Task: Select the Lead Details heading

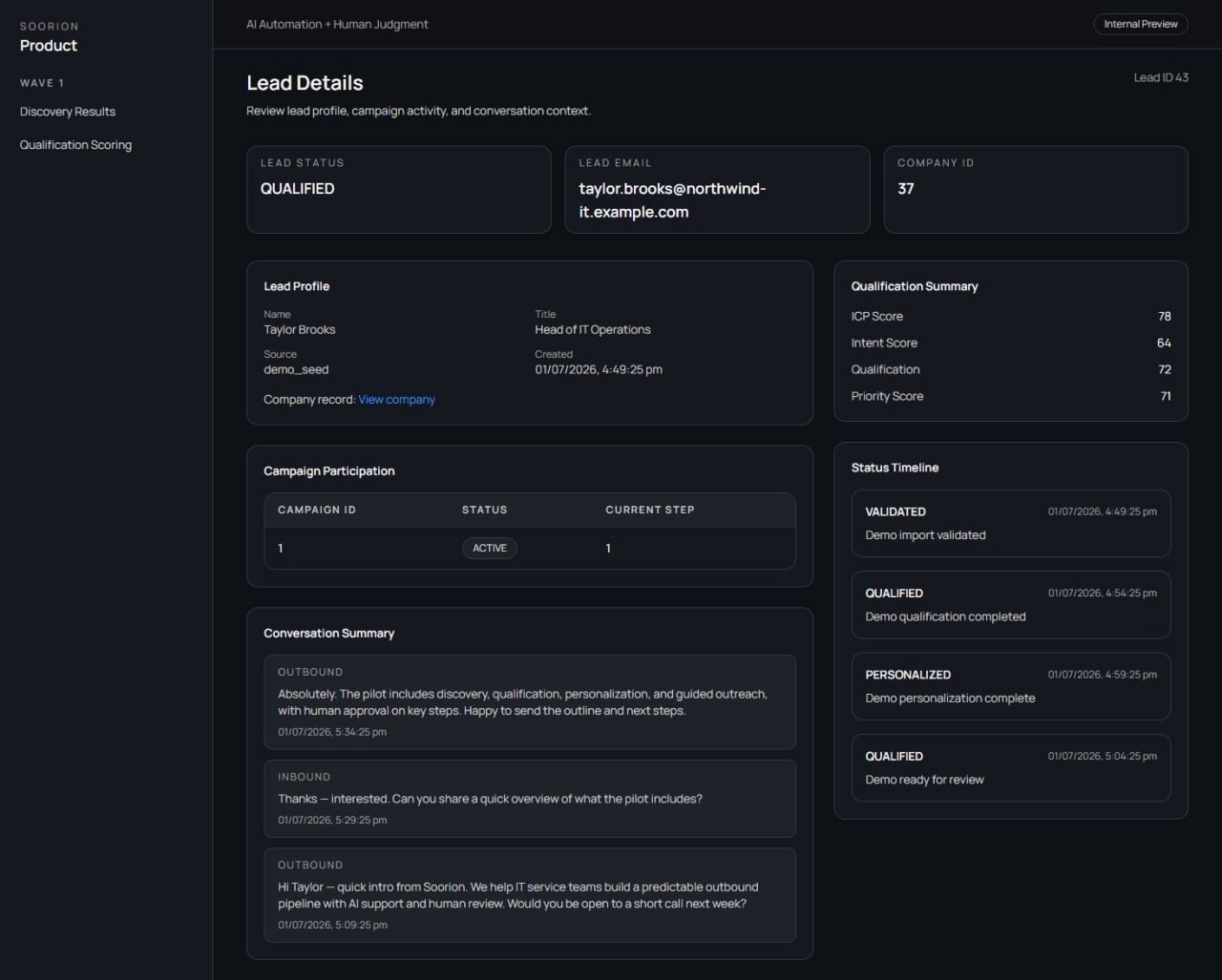Action: pyautogui.click(x=305, y=83)
